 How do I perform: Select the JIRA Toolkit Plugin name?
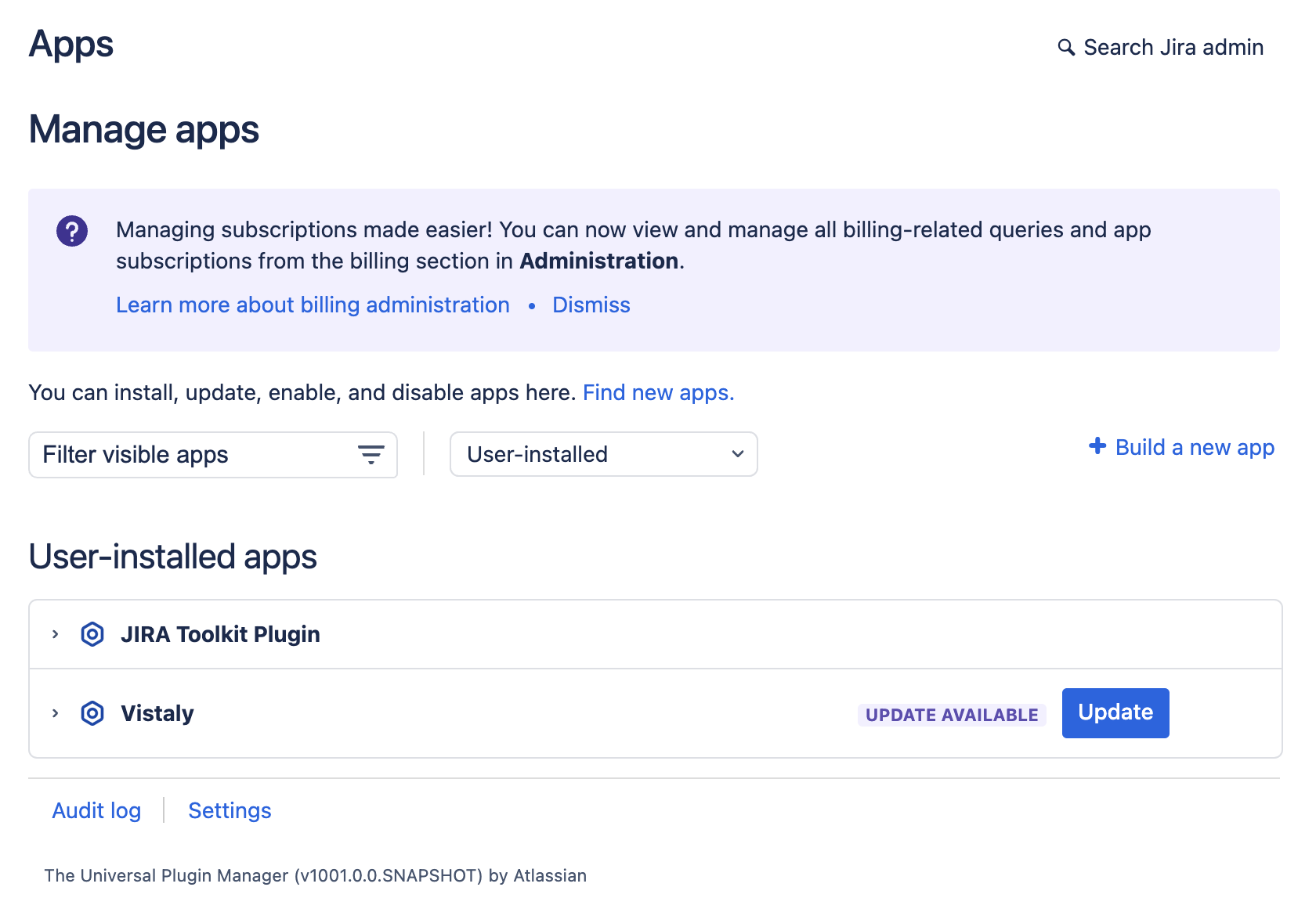[x=220, y=634]
